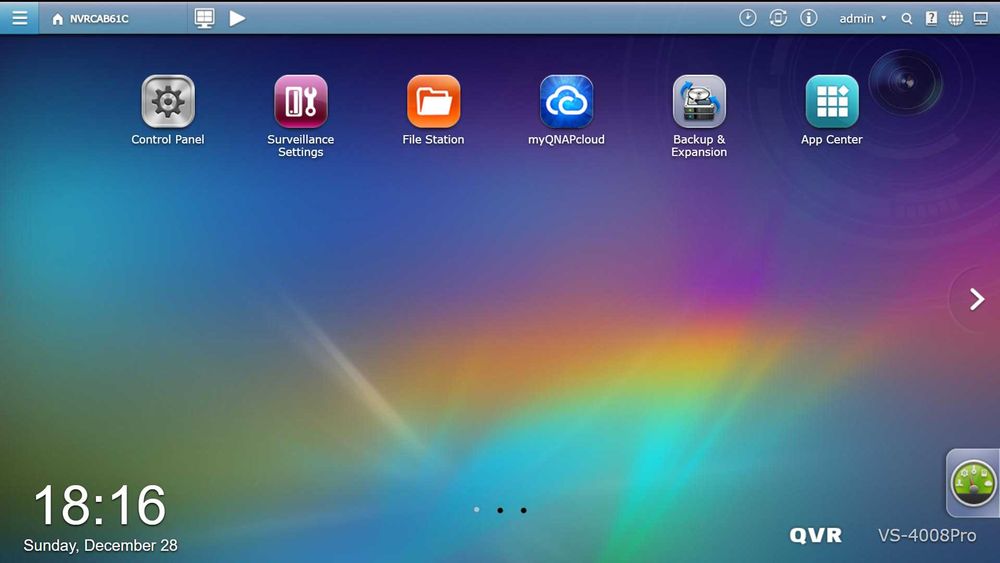Expand the admin user dropdown
The image size is (1000, 563).
(862, 18)
